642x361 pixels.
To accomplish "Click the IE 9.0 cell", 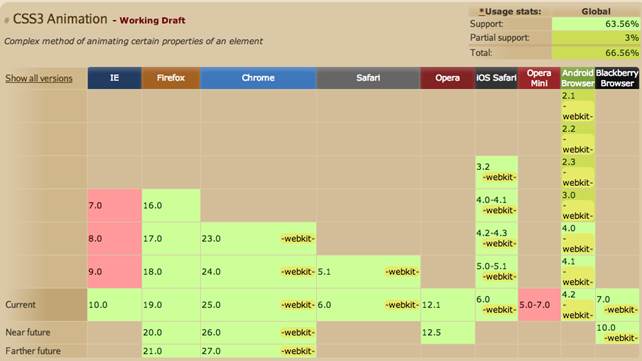I will click(114, 272).
